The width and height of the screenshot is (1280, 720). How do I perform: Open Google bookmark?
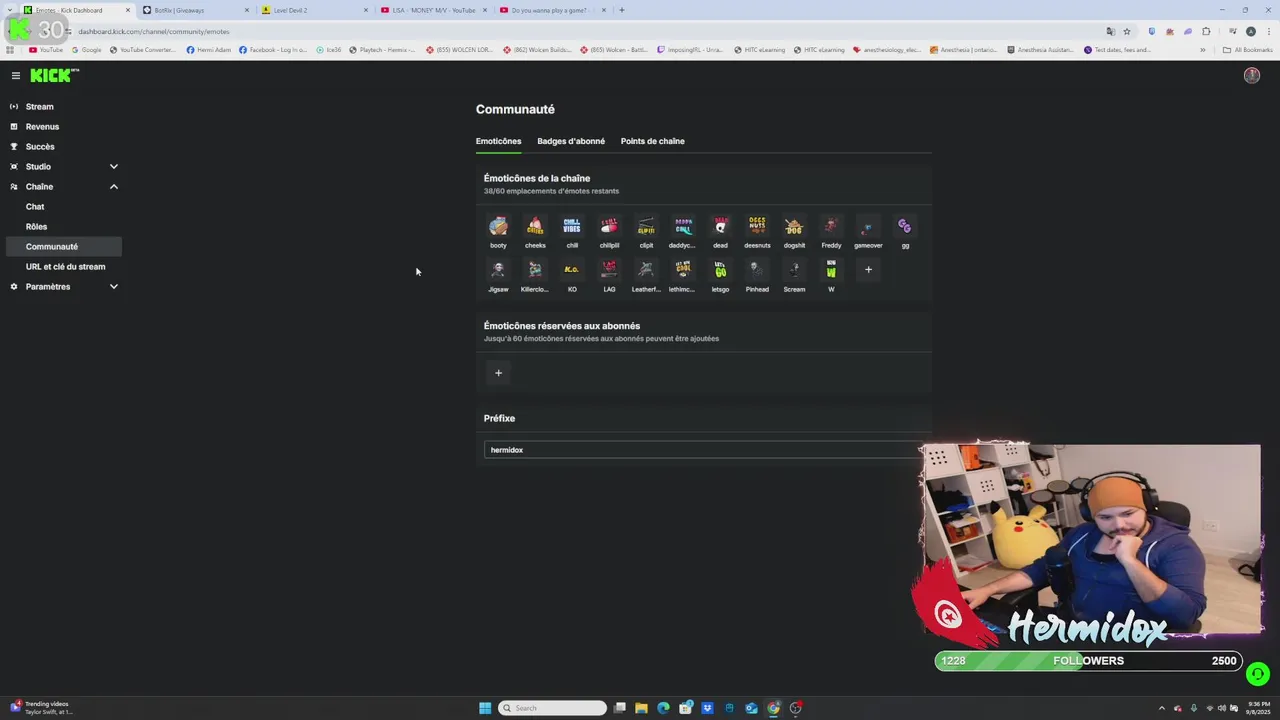(87, 49)
